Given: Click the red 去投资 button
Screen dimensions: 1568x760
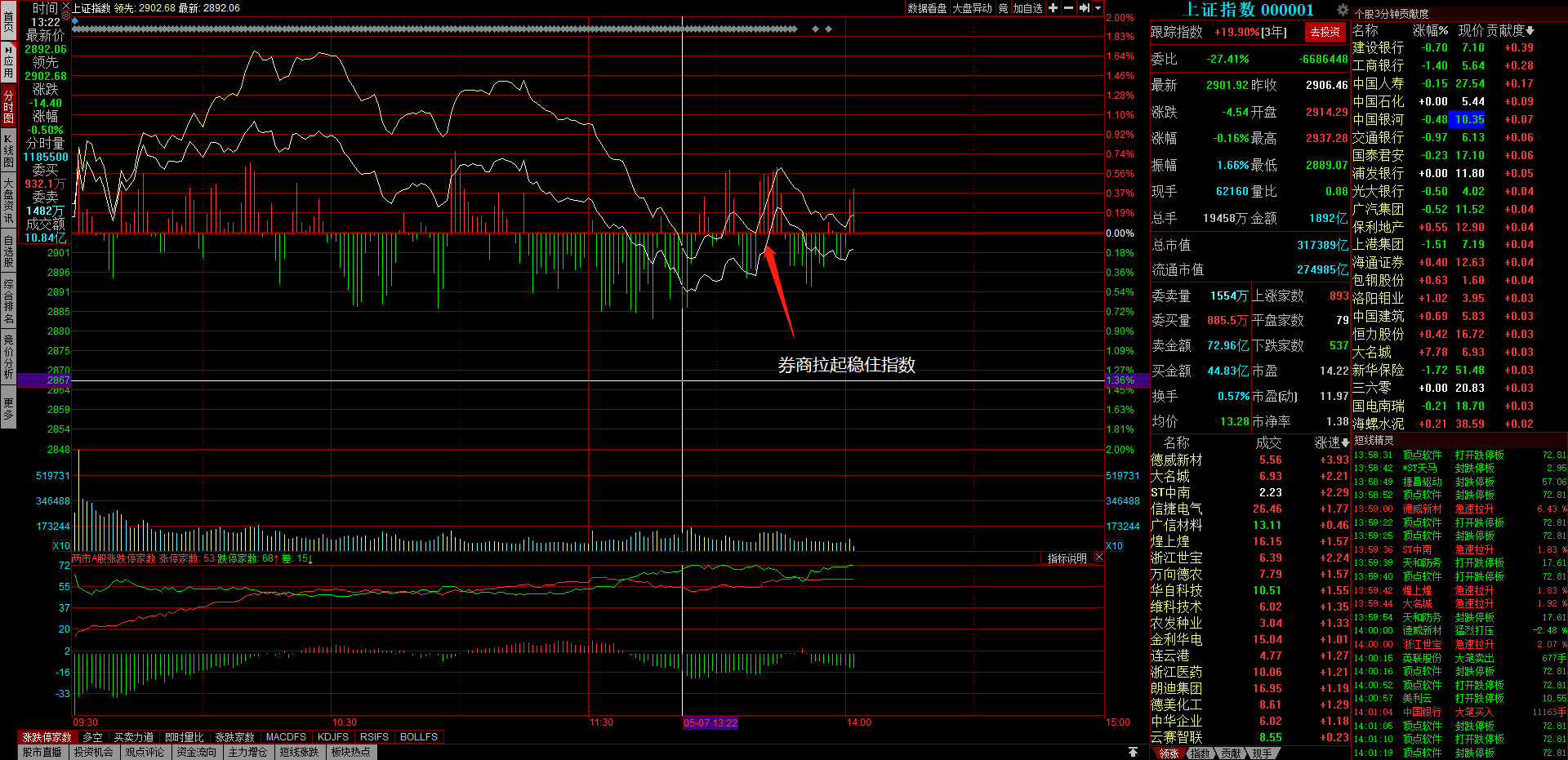Looking at the screenshot, I should 1325,32.
